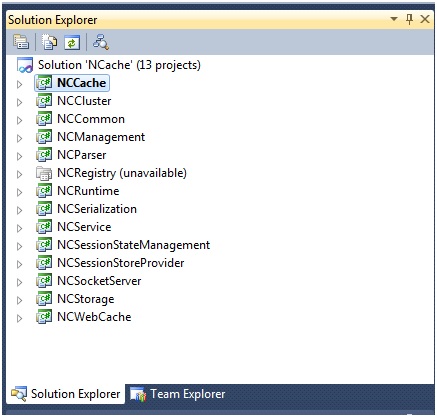437x417 pixels.
Task: Select the NCStorage project name
Action: (86, 299)
